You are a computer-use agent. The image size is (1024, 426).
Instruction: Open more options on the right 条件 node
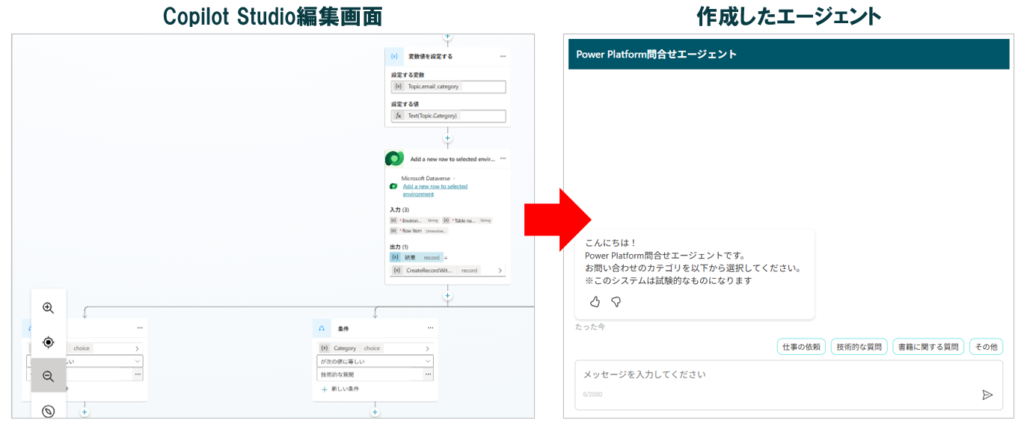coord(430,328)
